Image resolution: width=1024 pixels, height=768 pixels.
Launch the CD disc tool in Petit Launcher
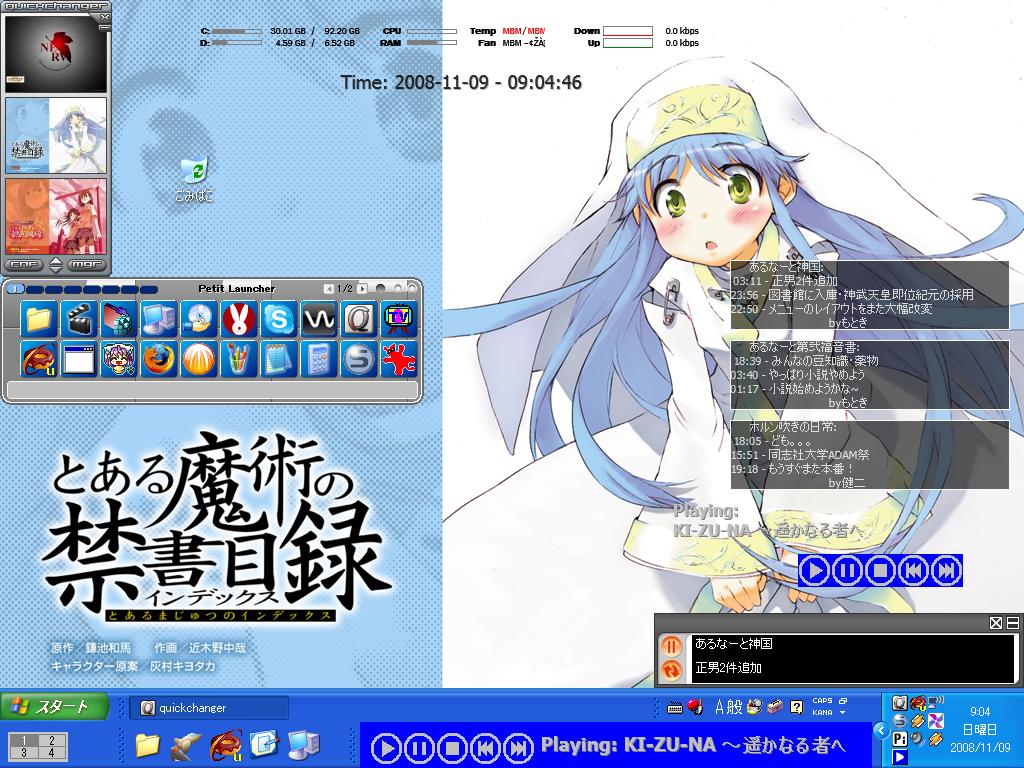pyautogui.click(x=199, y=319)
